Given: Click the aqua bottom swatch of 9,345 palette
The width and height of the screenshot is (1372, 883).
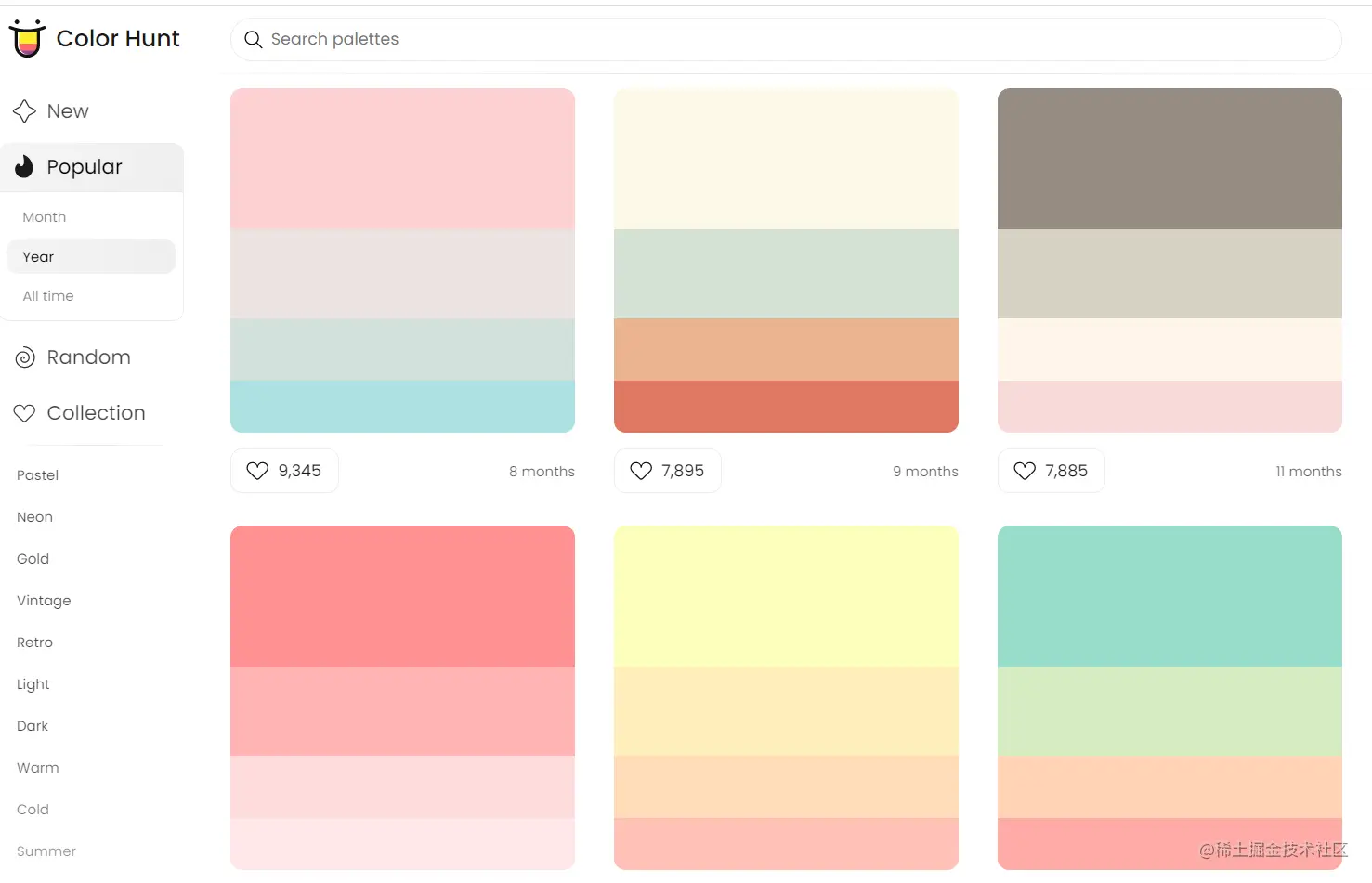Looking at the screenshot, I should click(x=402, y=407).
